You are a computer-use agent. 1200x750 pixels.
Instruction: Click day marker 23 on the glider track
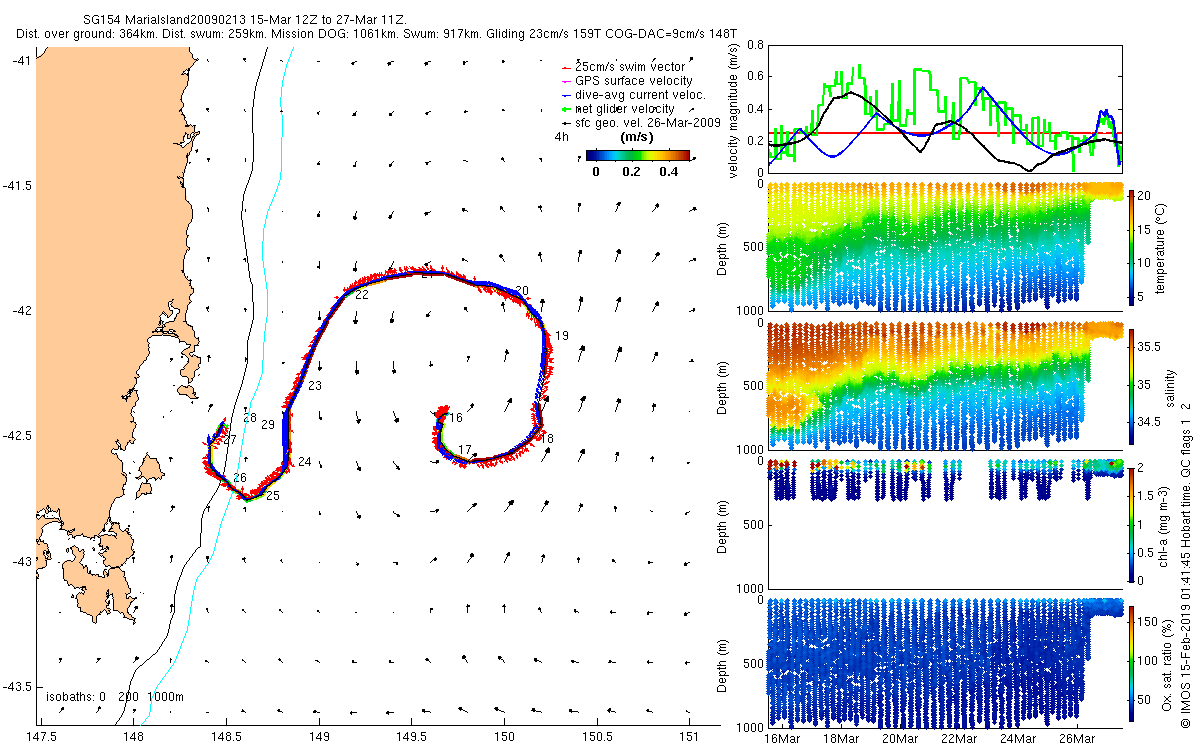click(x=315, y=386)
